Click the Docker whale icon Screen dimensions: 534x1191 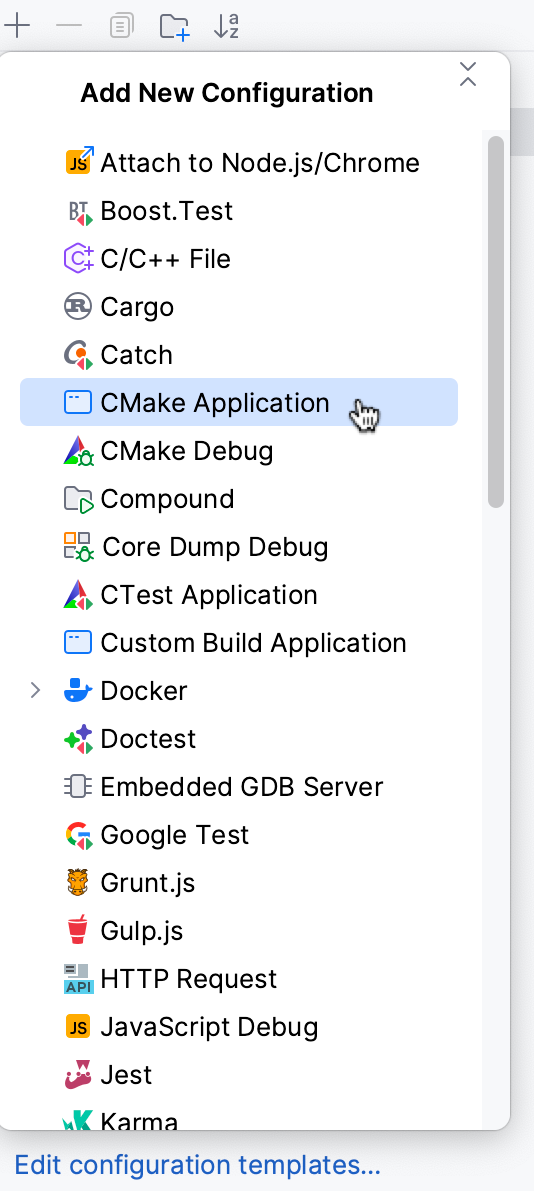(x=78, y=690)
